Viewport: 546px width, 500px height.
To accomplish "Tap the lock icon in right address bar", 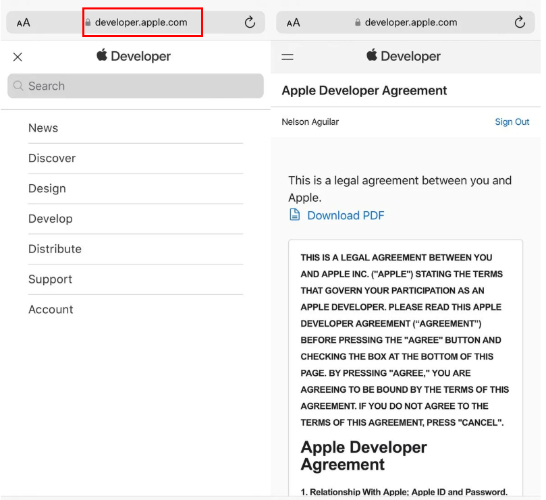I will [x=358, y=22].
